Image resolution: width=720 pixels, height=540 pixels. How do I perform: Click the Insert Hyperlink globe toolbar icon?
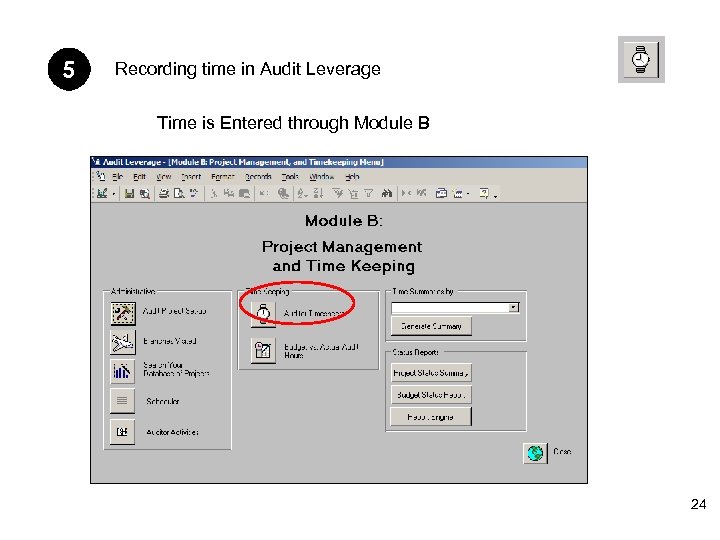(283, 193)
